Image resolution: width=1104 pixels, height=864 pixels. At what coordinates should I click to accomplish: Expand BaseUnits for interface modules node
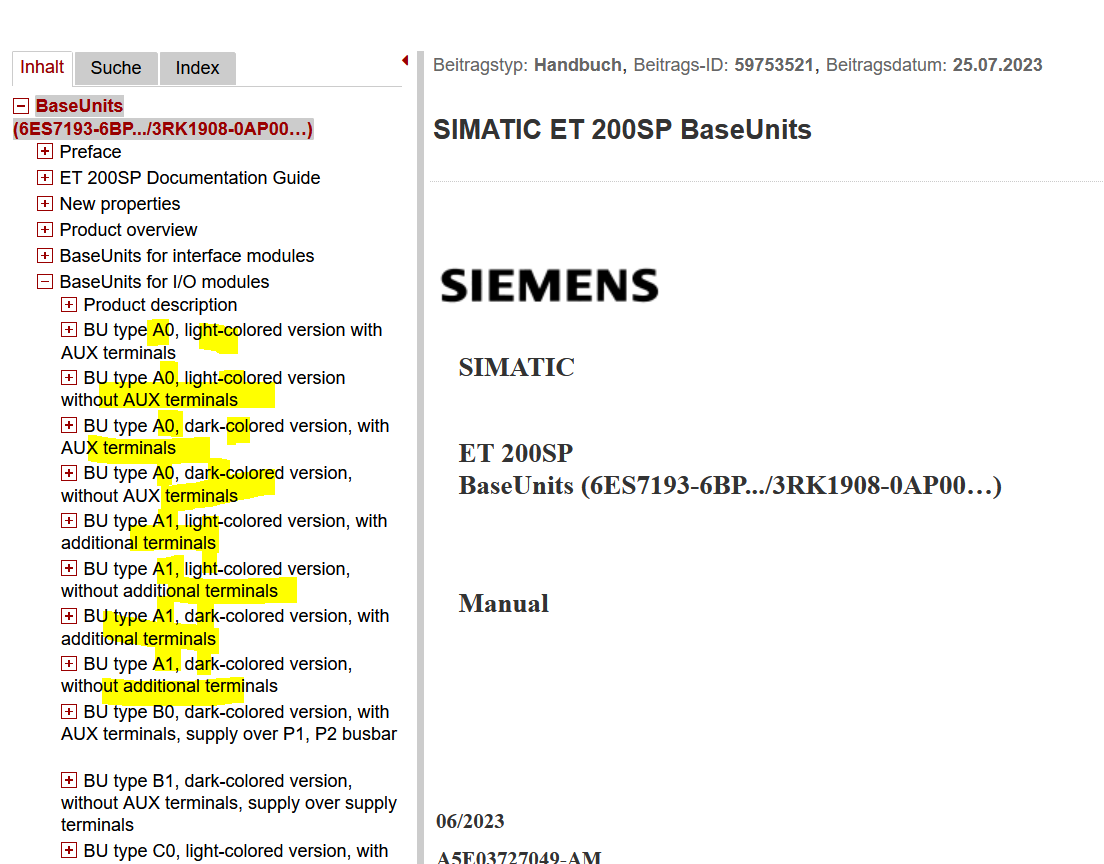44,256
